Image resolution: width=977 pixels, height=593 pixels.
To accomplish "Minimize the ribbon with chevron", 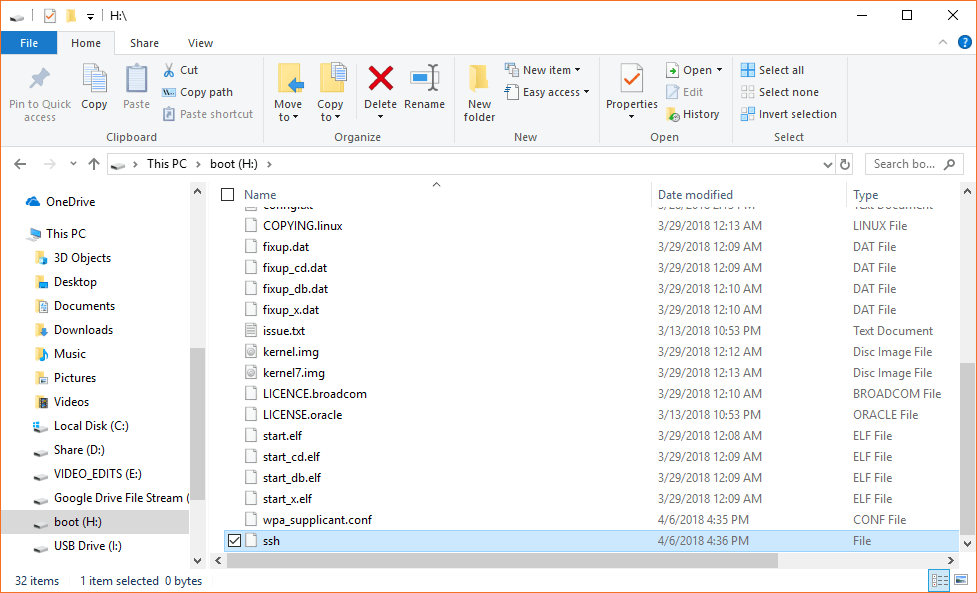I will [x=943, y=42].
